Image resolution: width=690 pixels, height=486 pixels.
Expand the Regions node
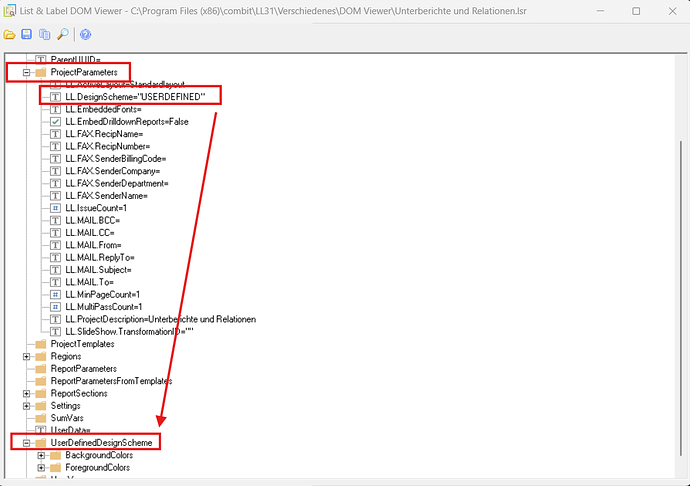tap(26, 356)
